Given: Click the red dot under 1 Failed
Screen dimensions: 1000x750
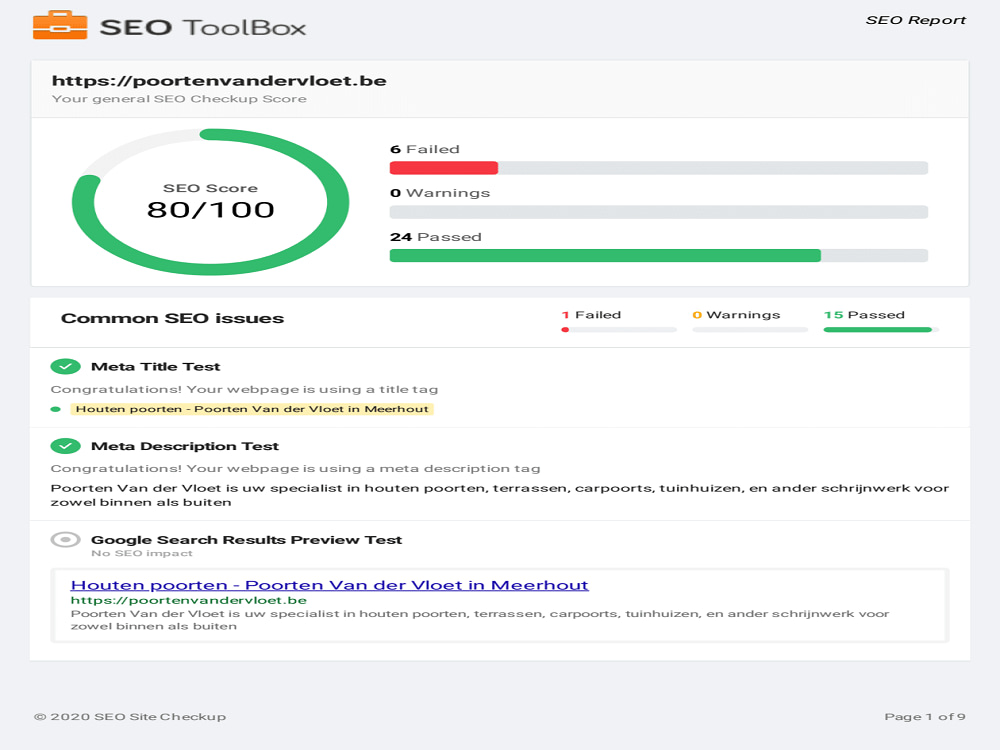Looking at the screenshot, I should [565, 330].
